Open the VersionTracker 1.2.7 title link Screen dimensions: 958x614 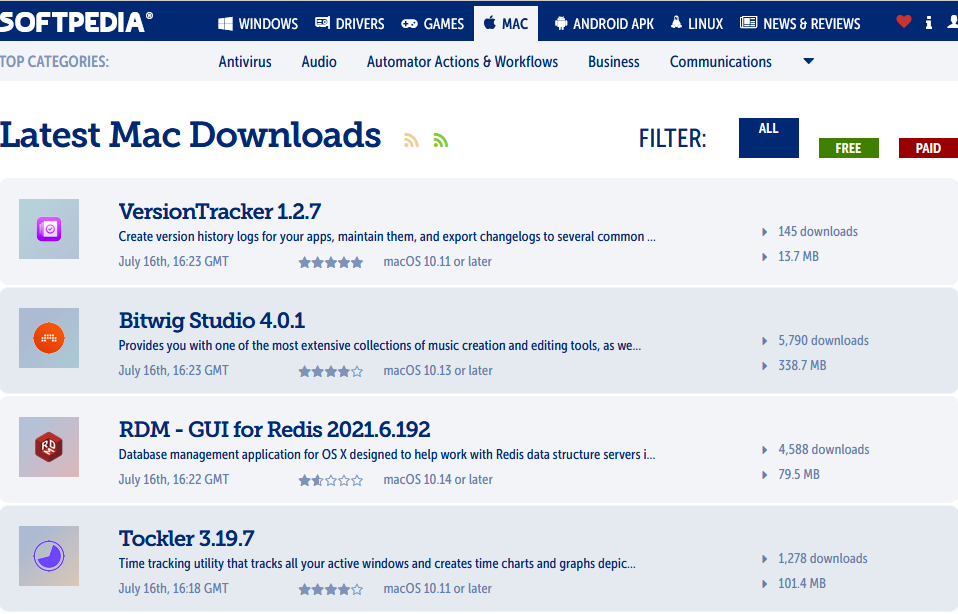(x=220, y=211)
